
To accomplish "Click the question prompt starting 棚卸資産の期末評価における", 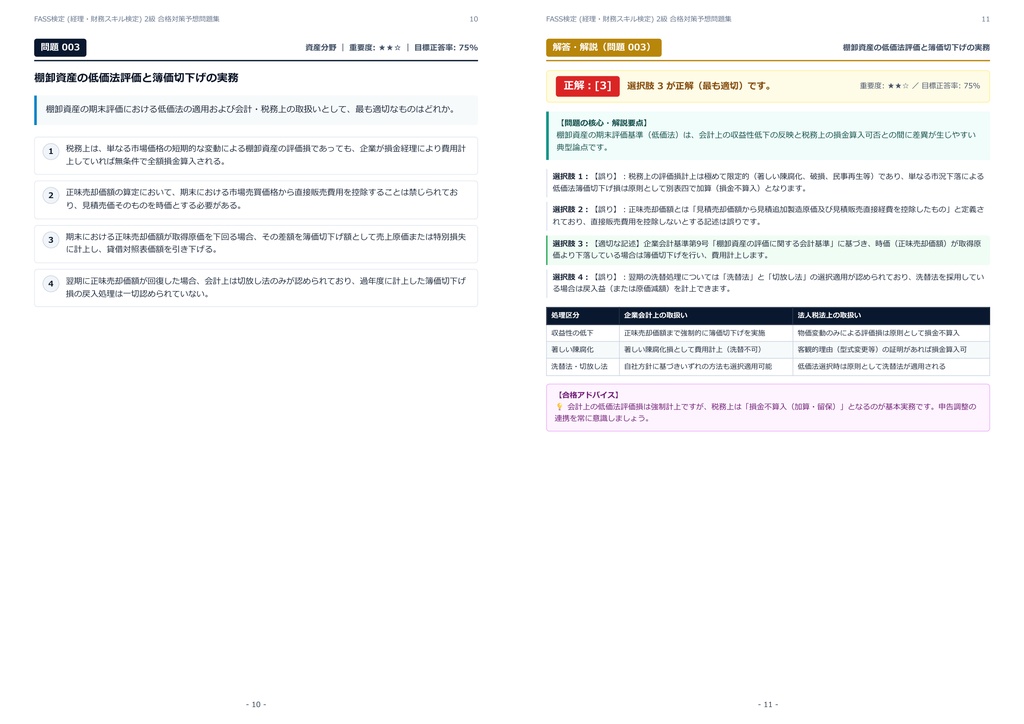I will [x=251, y=109].
